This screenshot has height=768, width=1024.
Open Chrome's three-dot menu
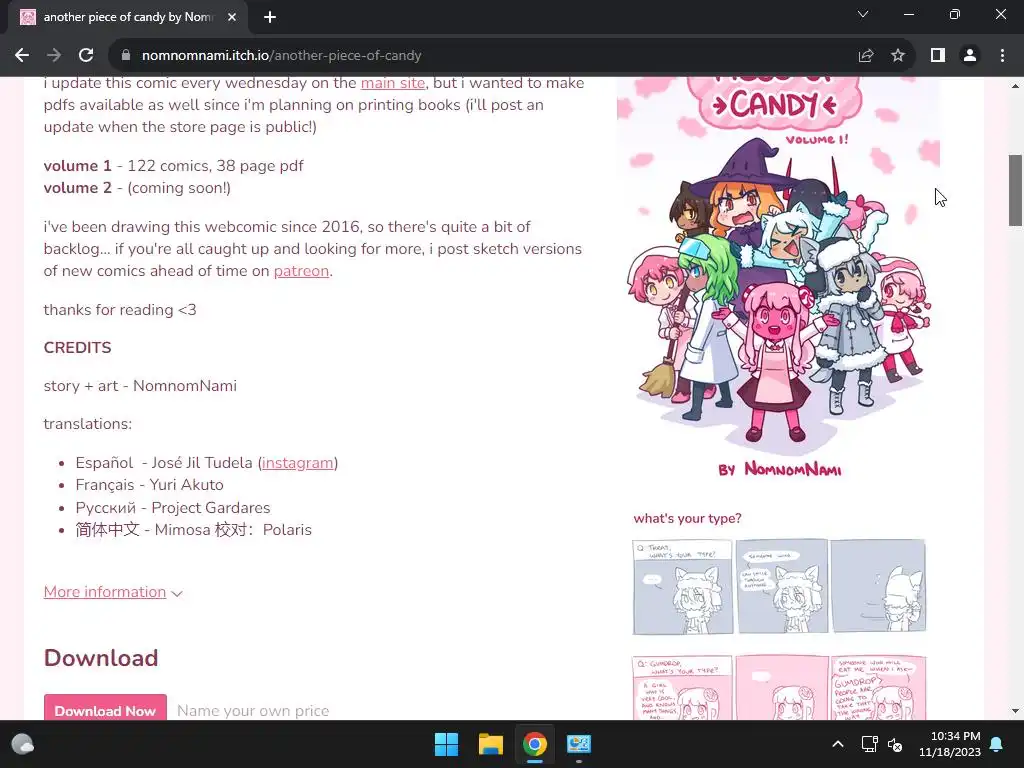tap(1002, 56)
